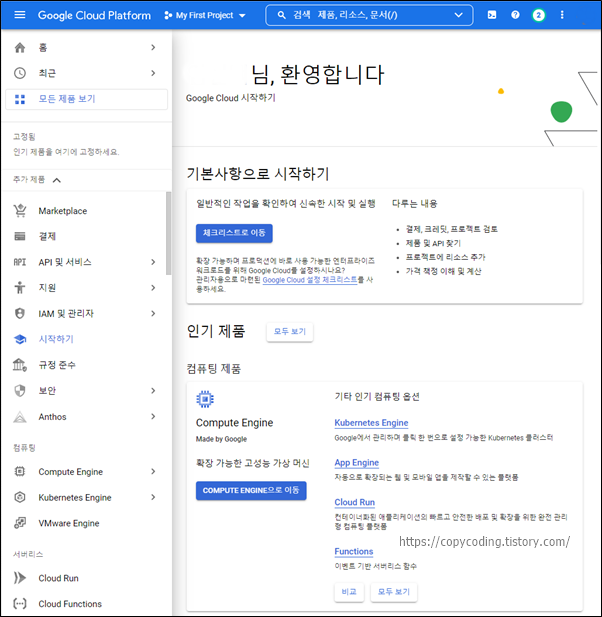Open the vertical three-dot settings menu
602x617 pixels.
point(562,15)
